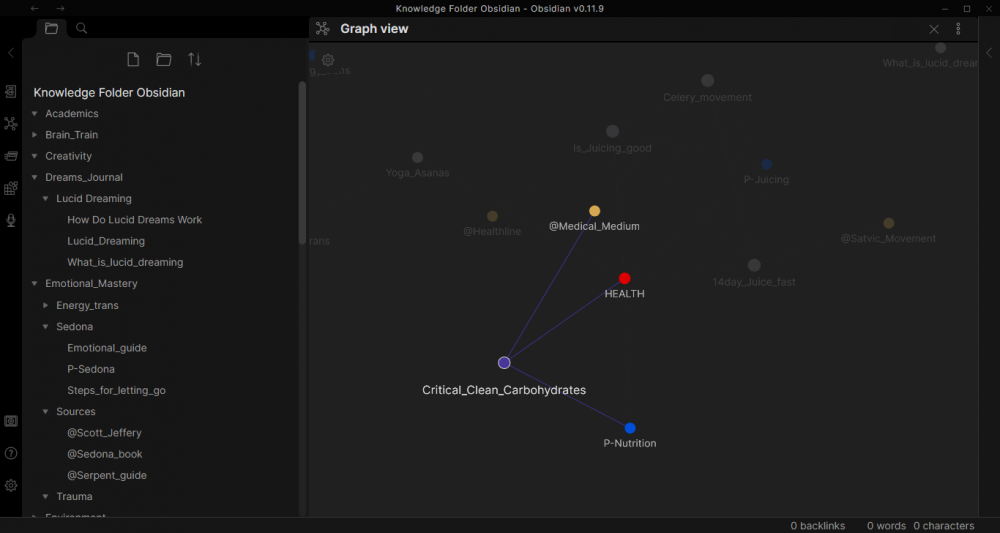1000x533 pixels.
Task: Collapse the Dreams_Journal folder
Action: coord(34,177)
